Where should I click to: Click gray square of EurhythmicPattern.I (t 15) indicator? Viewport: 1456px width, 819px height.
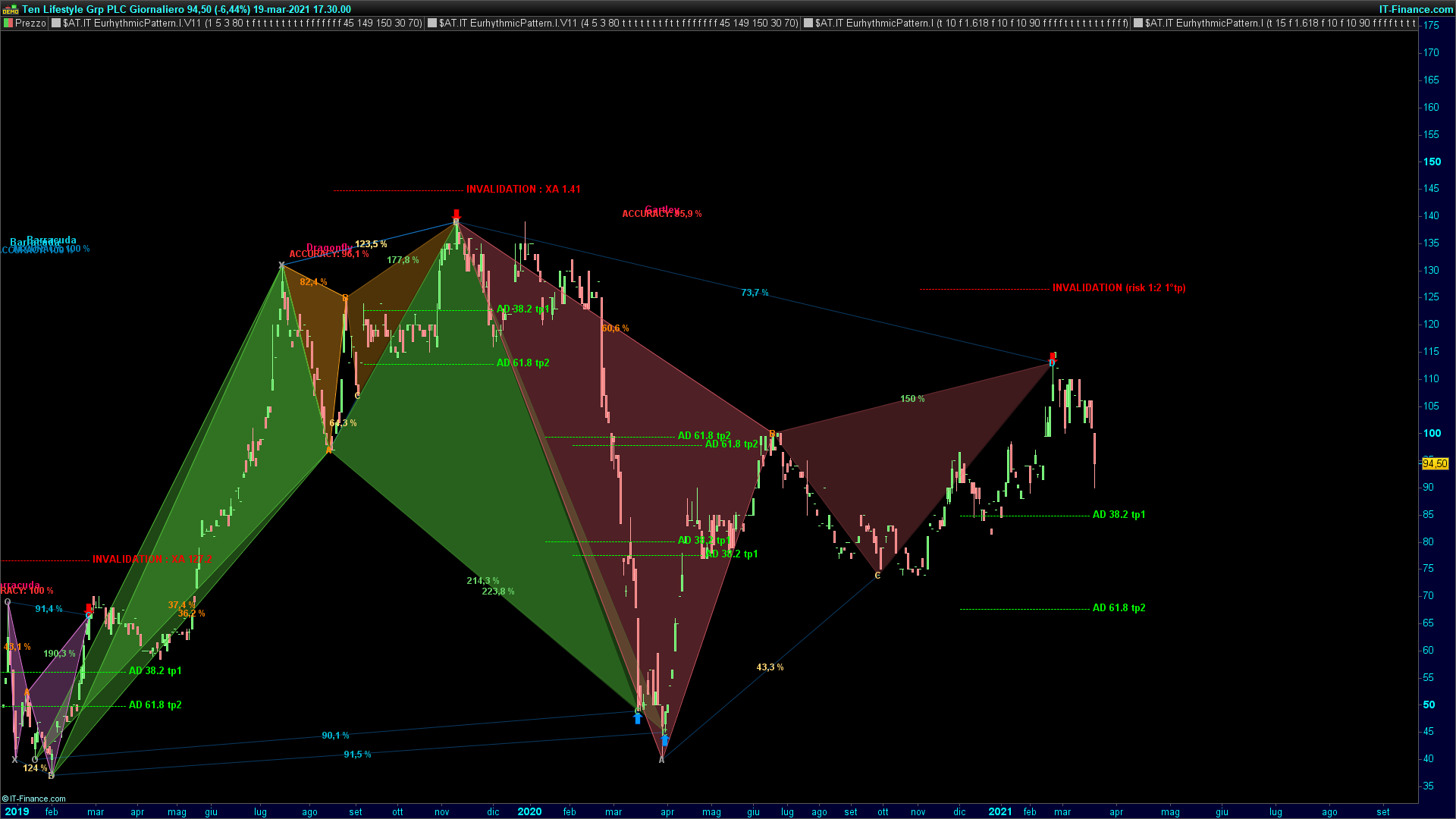point(1137,24)
